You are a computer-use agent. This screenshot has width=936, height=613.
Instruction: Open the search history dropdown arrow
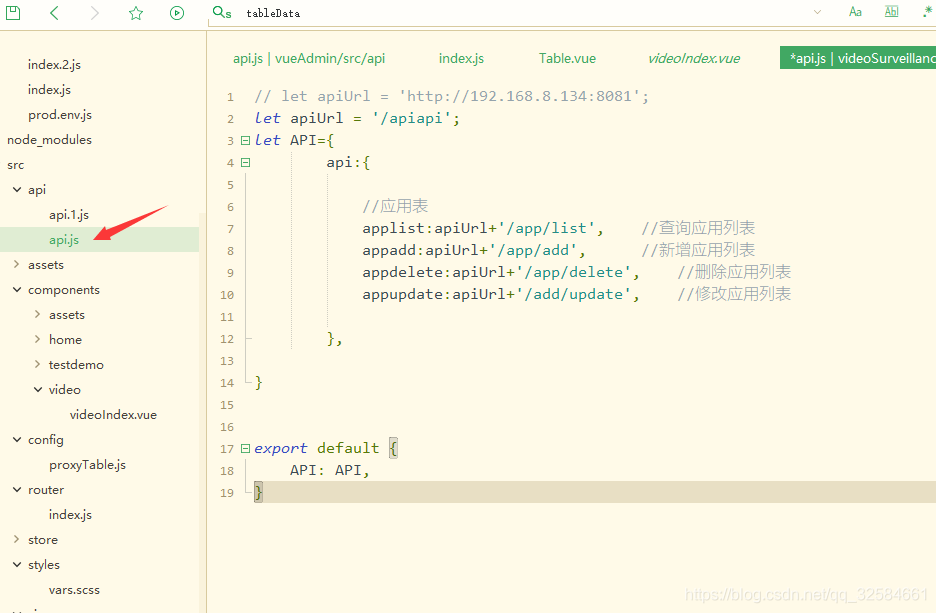(x=818, y=12)
